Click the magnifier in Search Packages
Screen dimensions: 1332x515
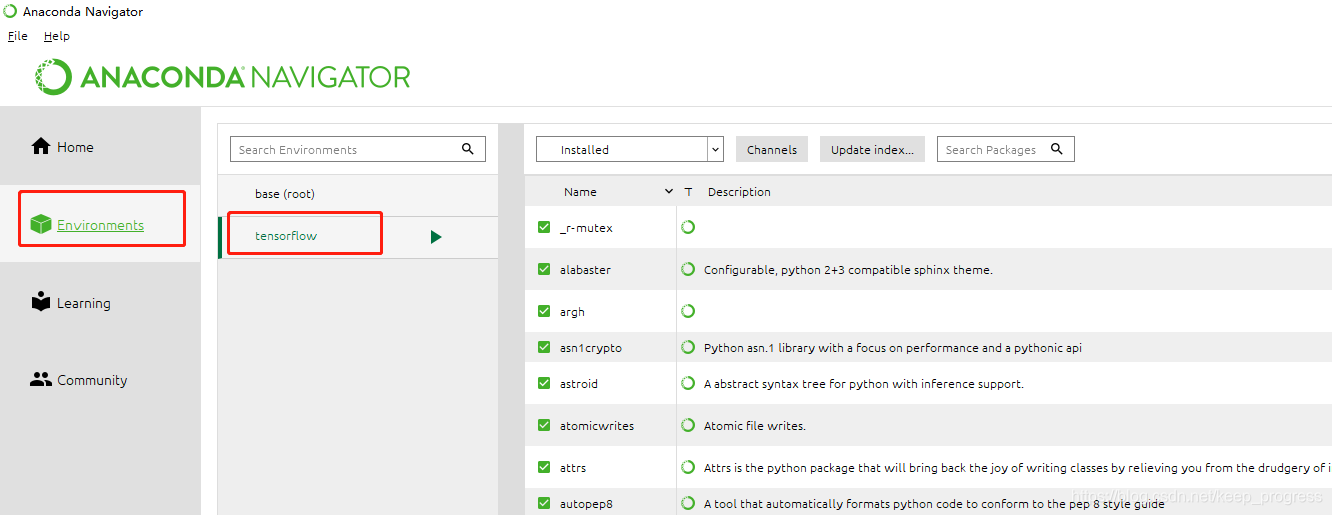1057,149
